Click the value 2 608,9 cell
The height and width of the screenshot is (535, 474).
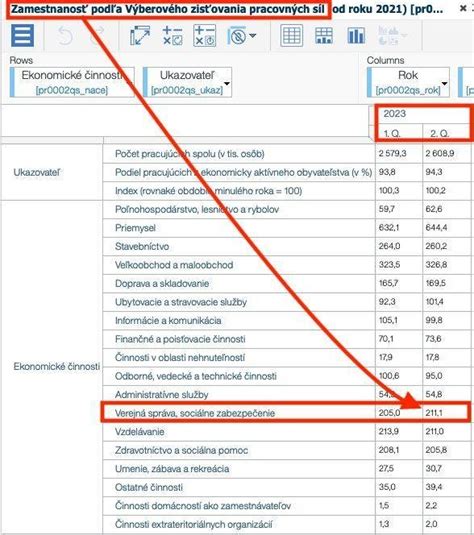(x=447, y=154)
